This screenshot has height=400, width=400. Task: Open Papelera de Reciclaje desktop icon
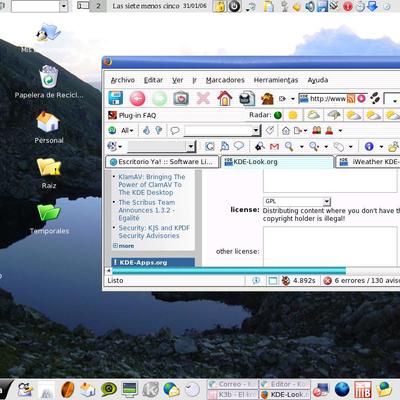point(49,77)
